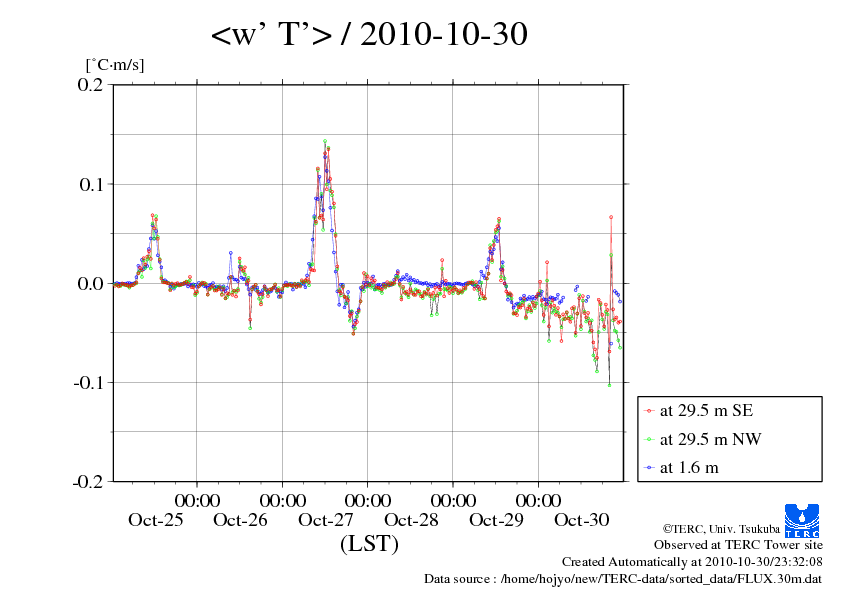
Task: Click the Oct-26 date label
Action: coord(240,520)
